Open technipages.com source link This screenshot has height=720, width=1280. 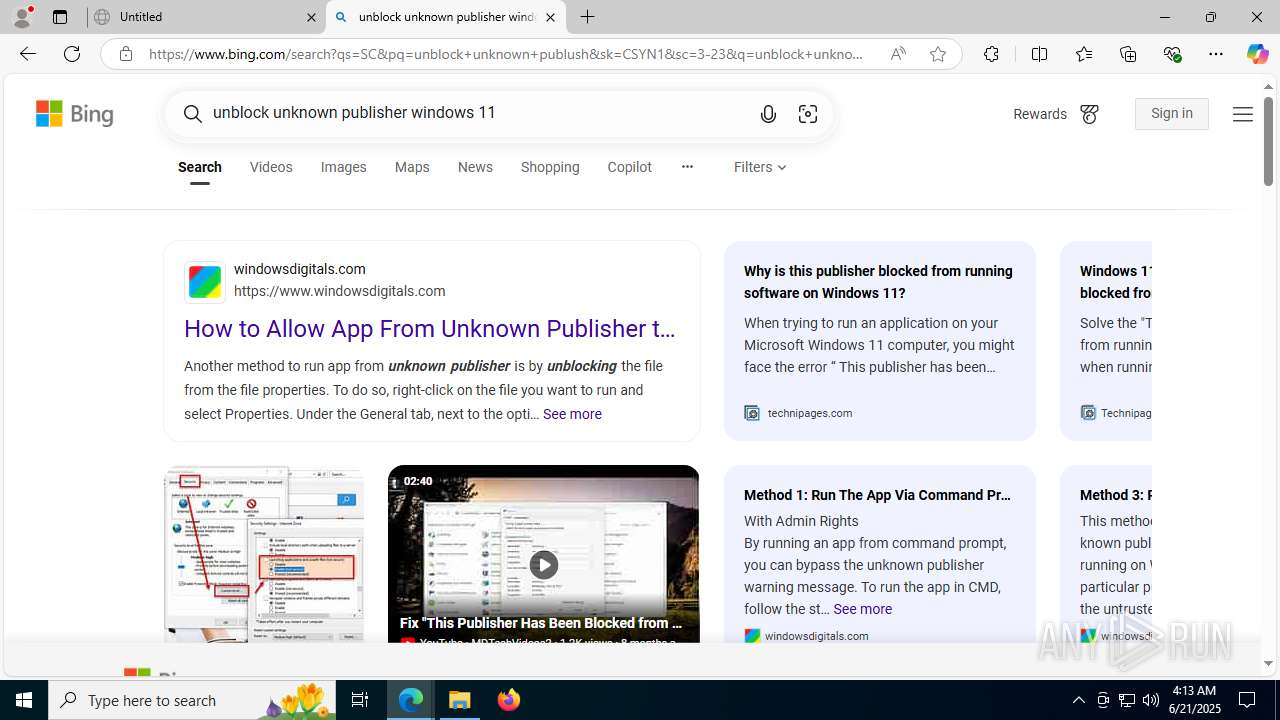pos(810,413)
